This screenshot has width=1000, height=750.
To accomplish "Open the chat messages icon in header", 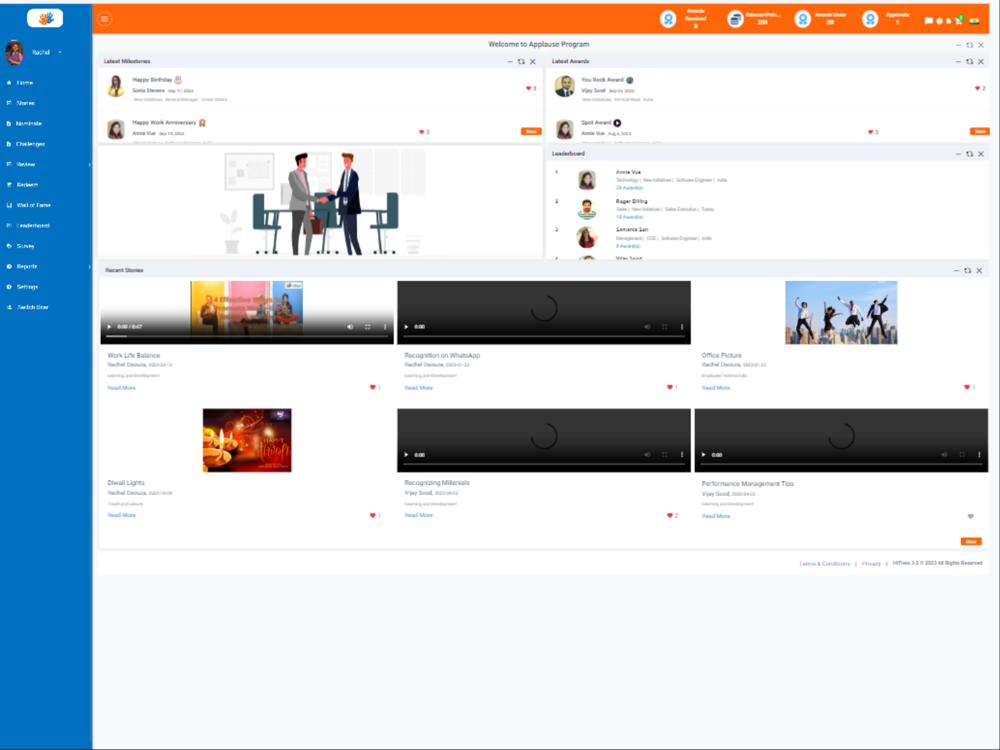I will pos(929,21).
